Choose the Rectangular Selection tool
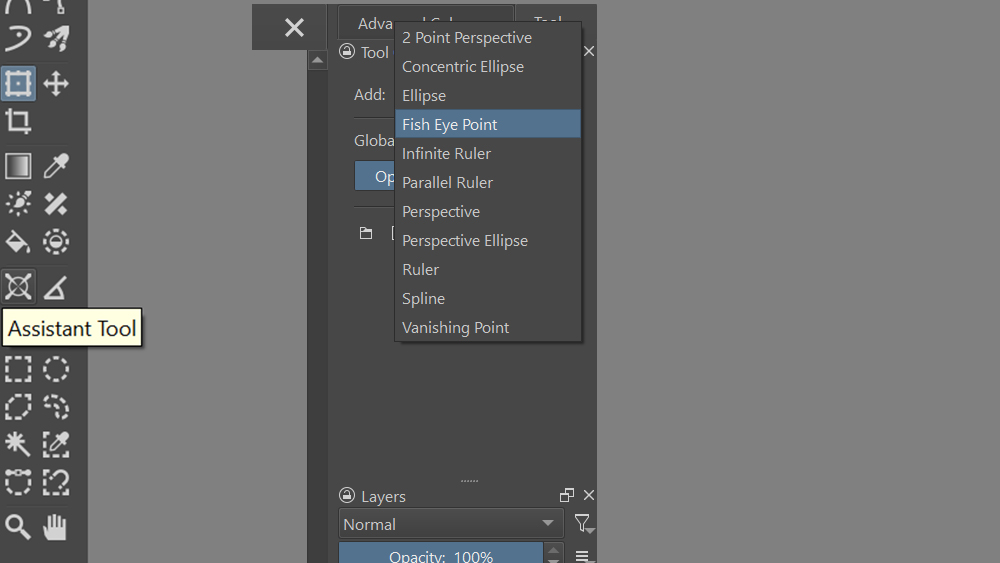1000x563 pixels. click(x=18, y=369)
